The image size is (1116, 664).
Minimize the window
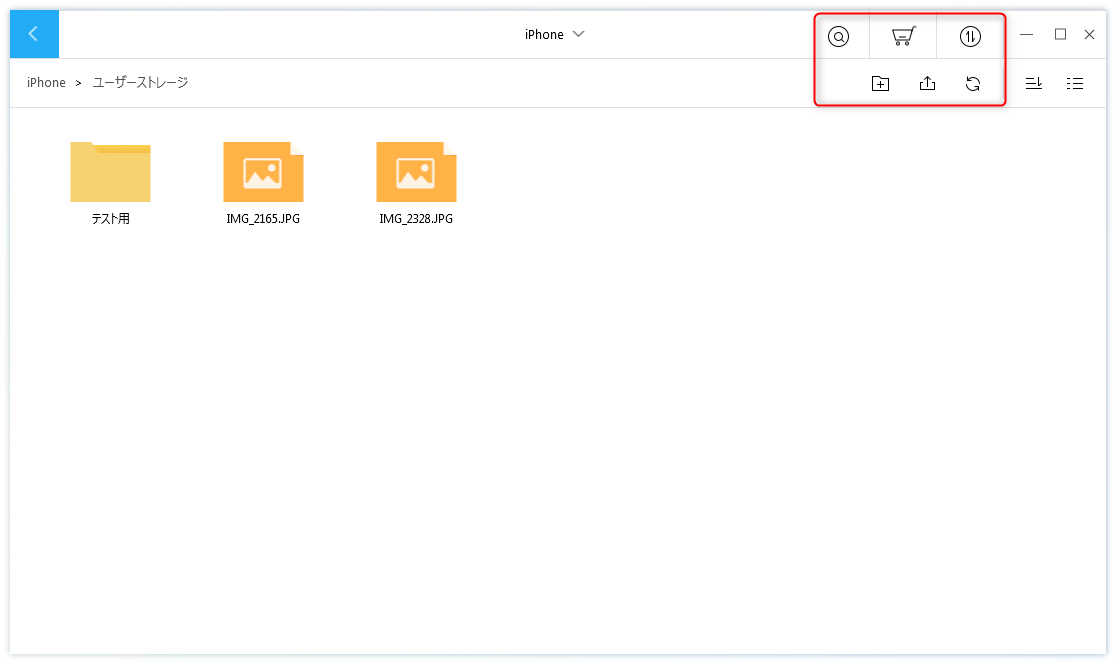tap(1026, 34)
